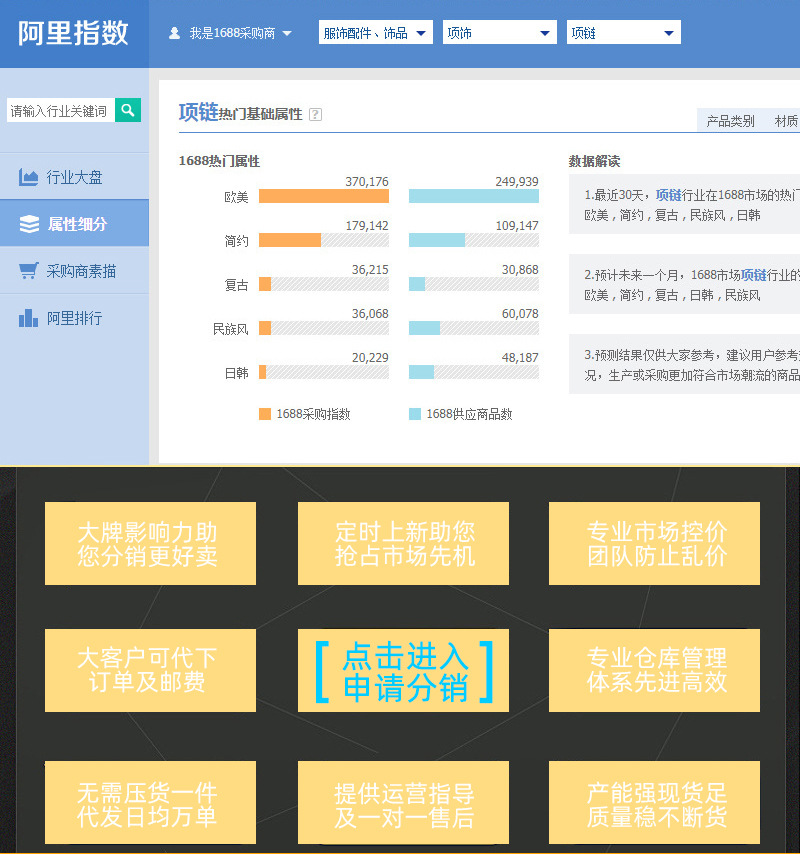Click the blue 项链 link in note 1
The height and width of the screenshot is (854, 800).
point(668,195)
